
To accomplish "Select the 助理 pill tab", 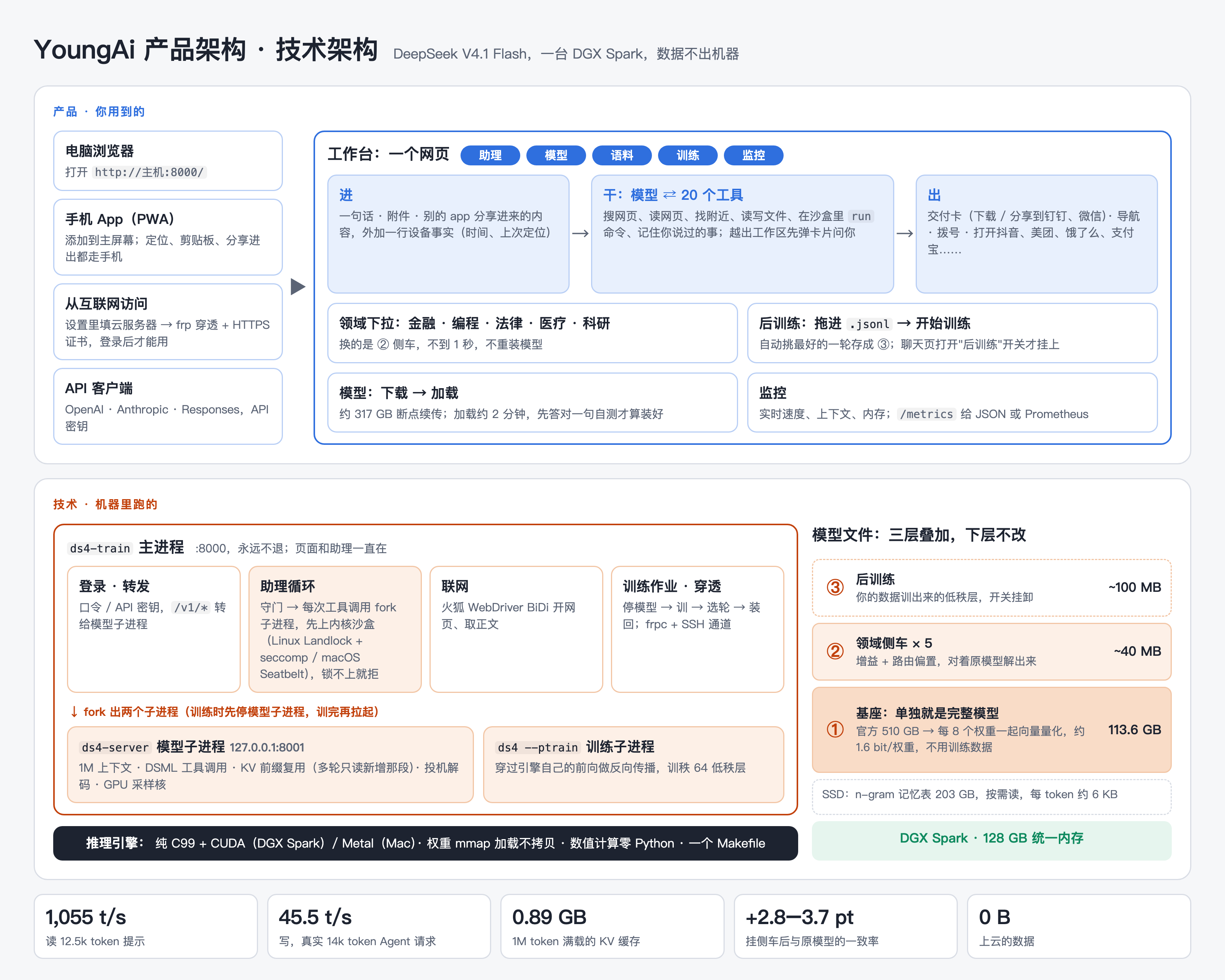I will (490, 155).
